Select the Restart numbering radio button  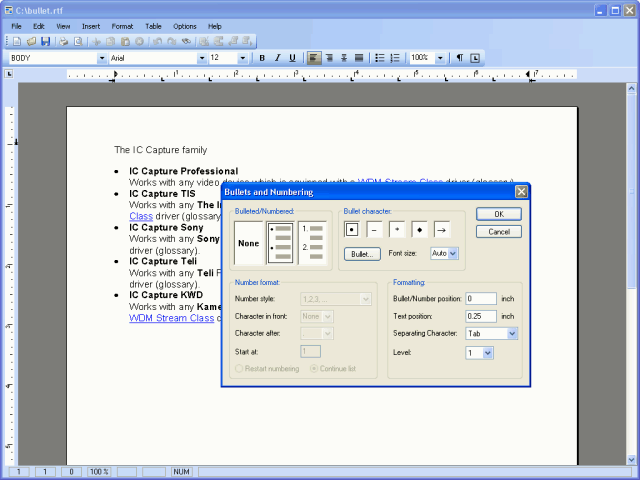[239, 369]
